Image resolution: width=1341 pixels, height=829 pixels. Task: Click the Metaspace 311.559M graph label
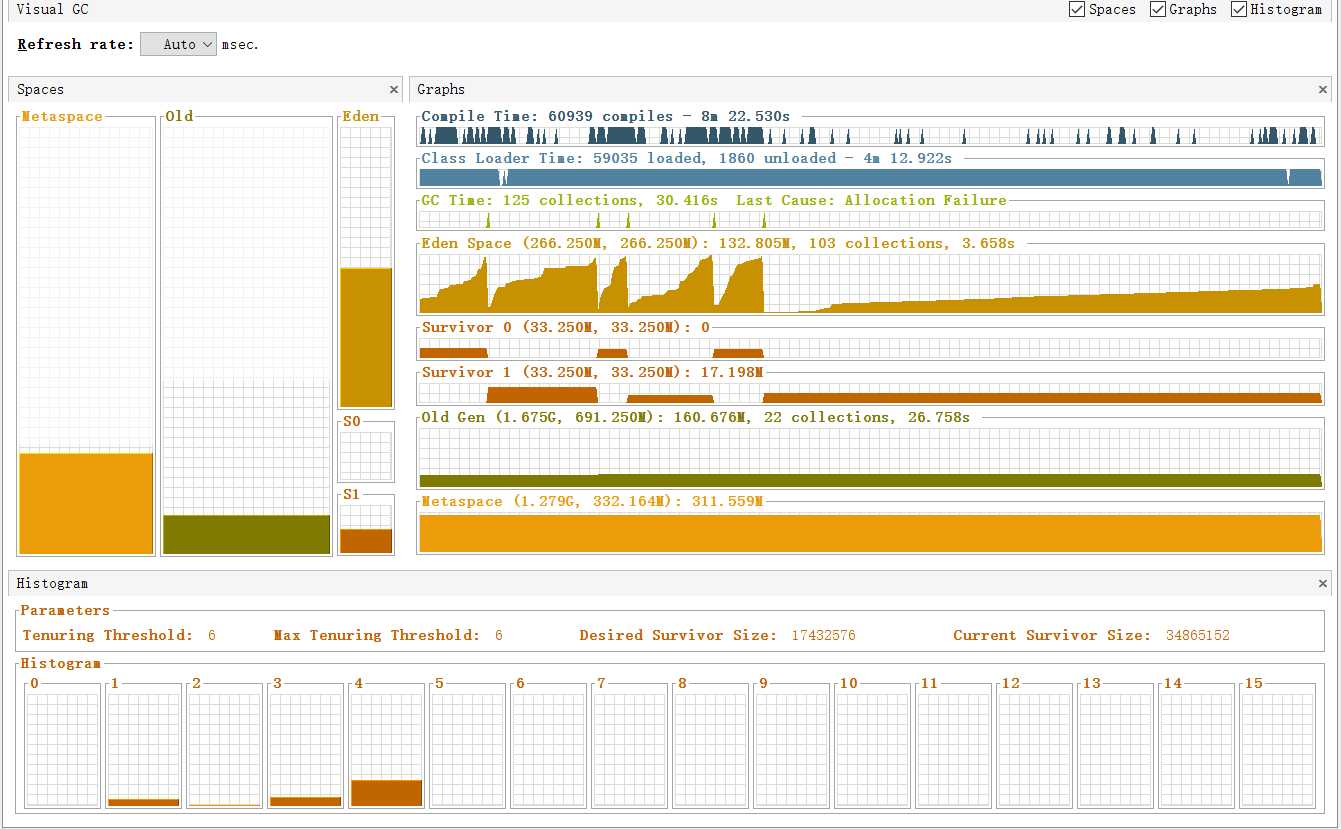592,501
